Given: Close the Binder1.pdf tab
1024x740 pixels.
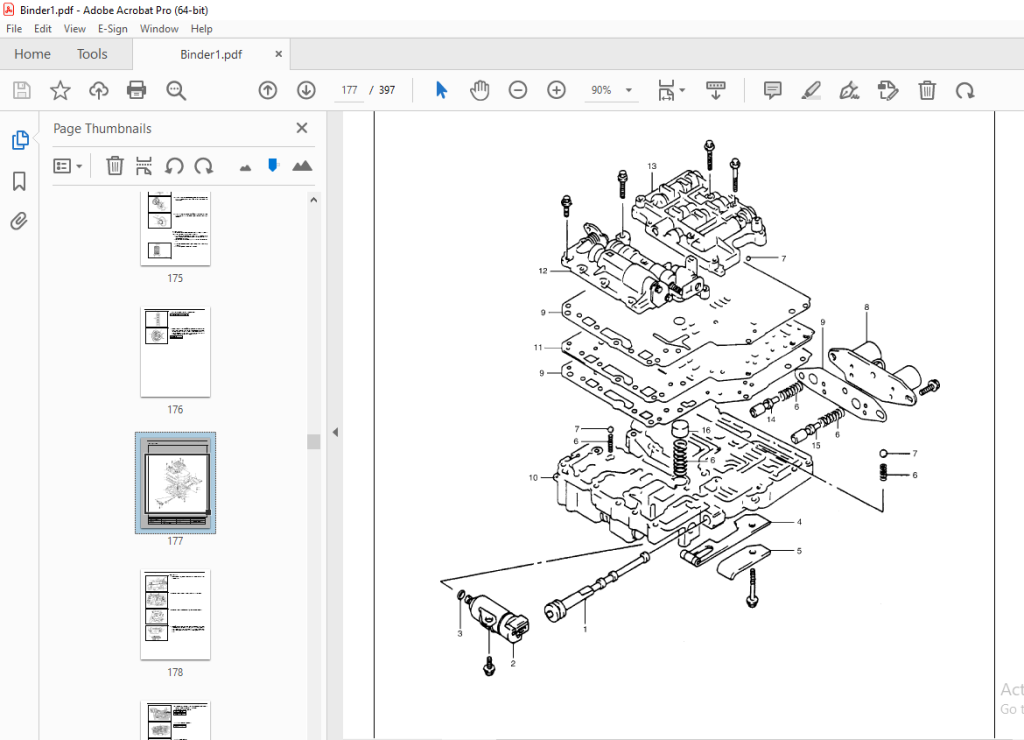Looking at the screenshot, I should click(279, 54).
